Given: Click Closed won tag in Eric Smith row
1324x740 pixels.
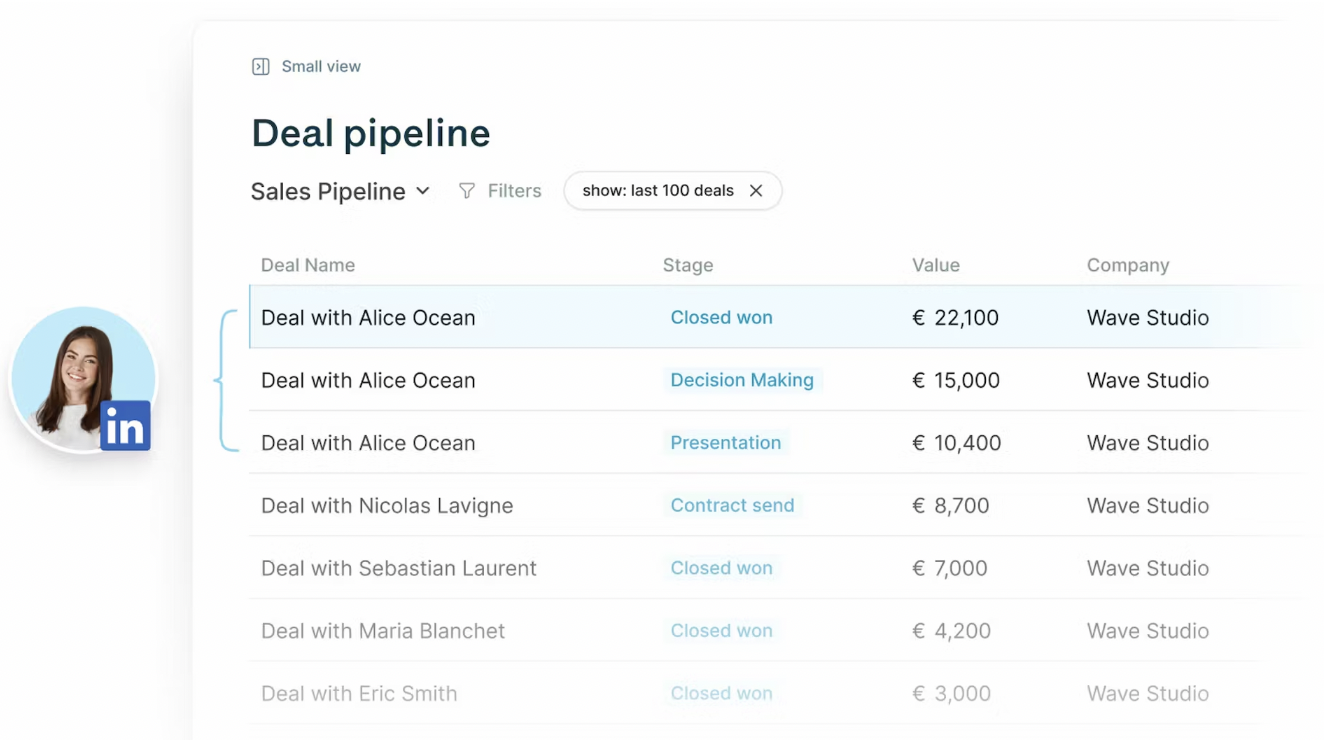Looking at the screenshot, I should click(721, 693).
